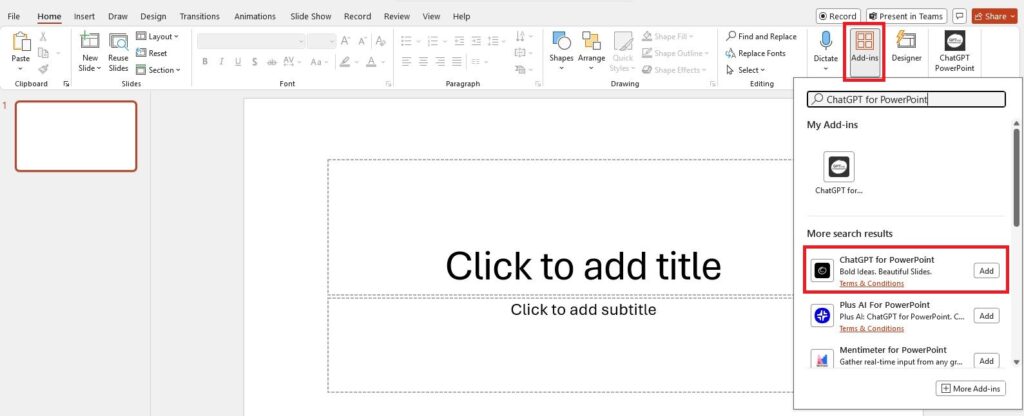Launch ChatGPT PowerPoint ribbon button

coord(954,51)
